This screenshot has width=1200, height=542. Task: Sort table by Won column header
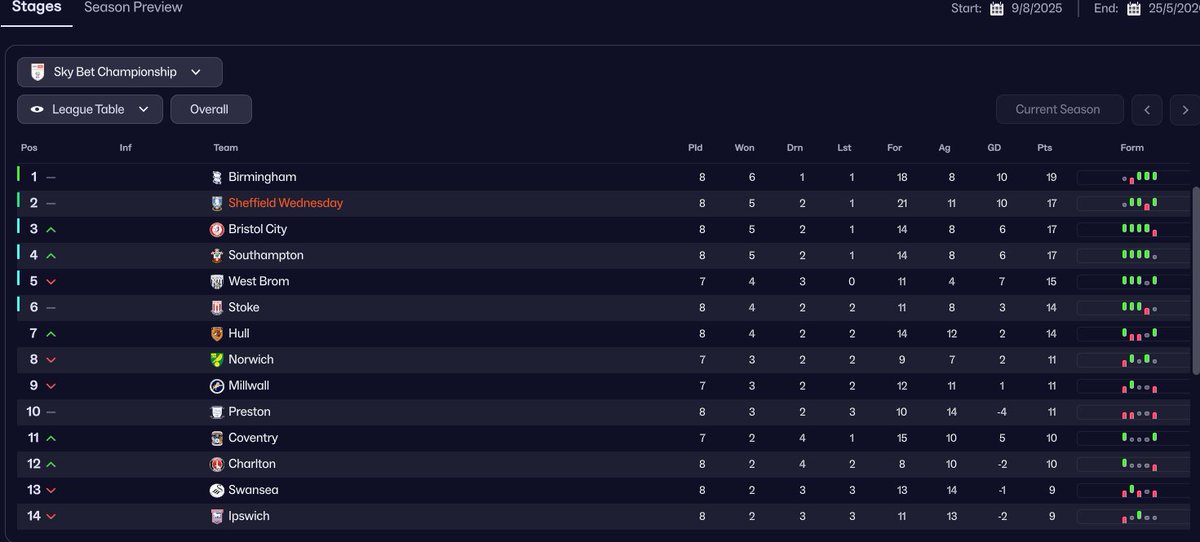pyautogui.click(x=745, y=148)
